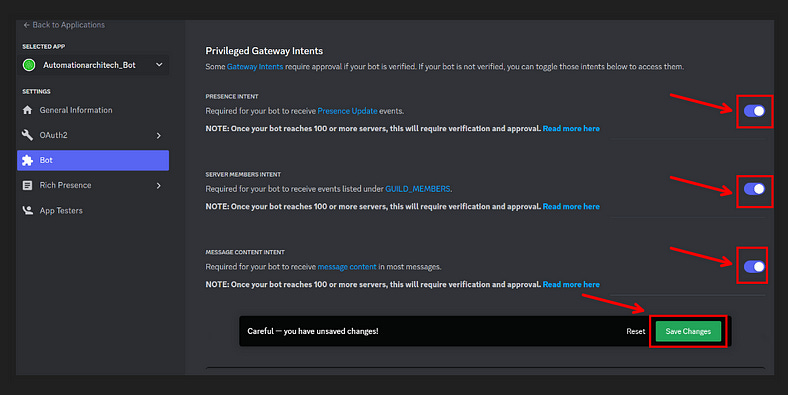Click the SELECTED APP label

[44, 47]
